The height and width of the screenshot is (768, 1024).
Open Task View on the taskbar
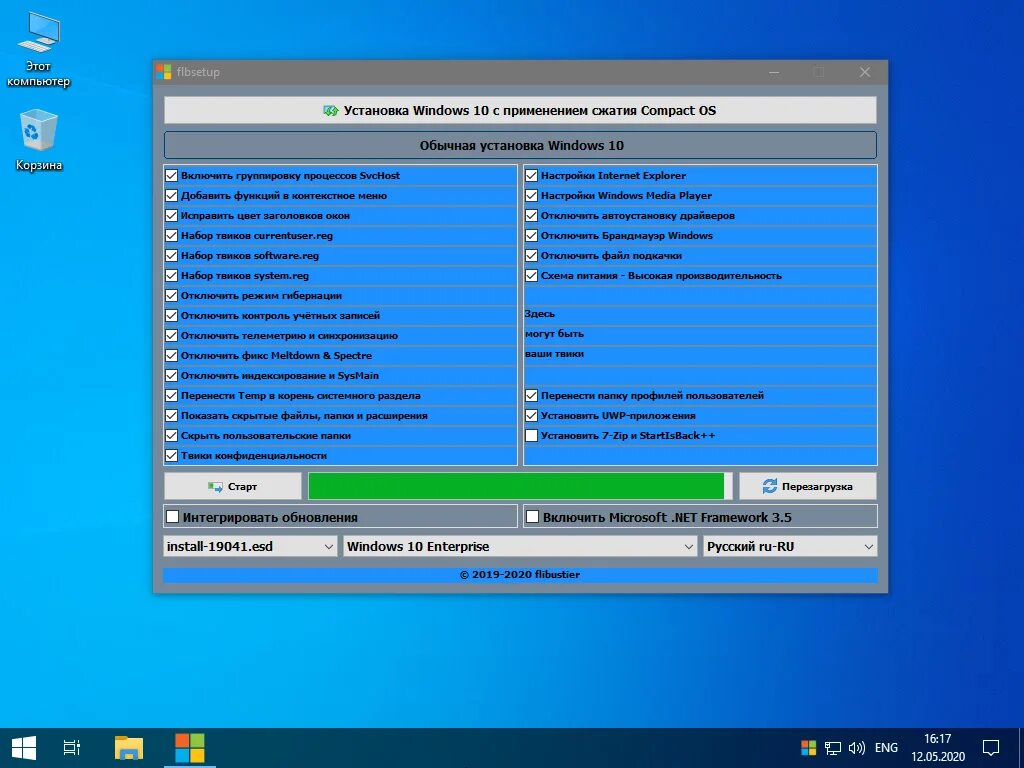pyautogui.click(x=72, y=748)
